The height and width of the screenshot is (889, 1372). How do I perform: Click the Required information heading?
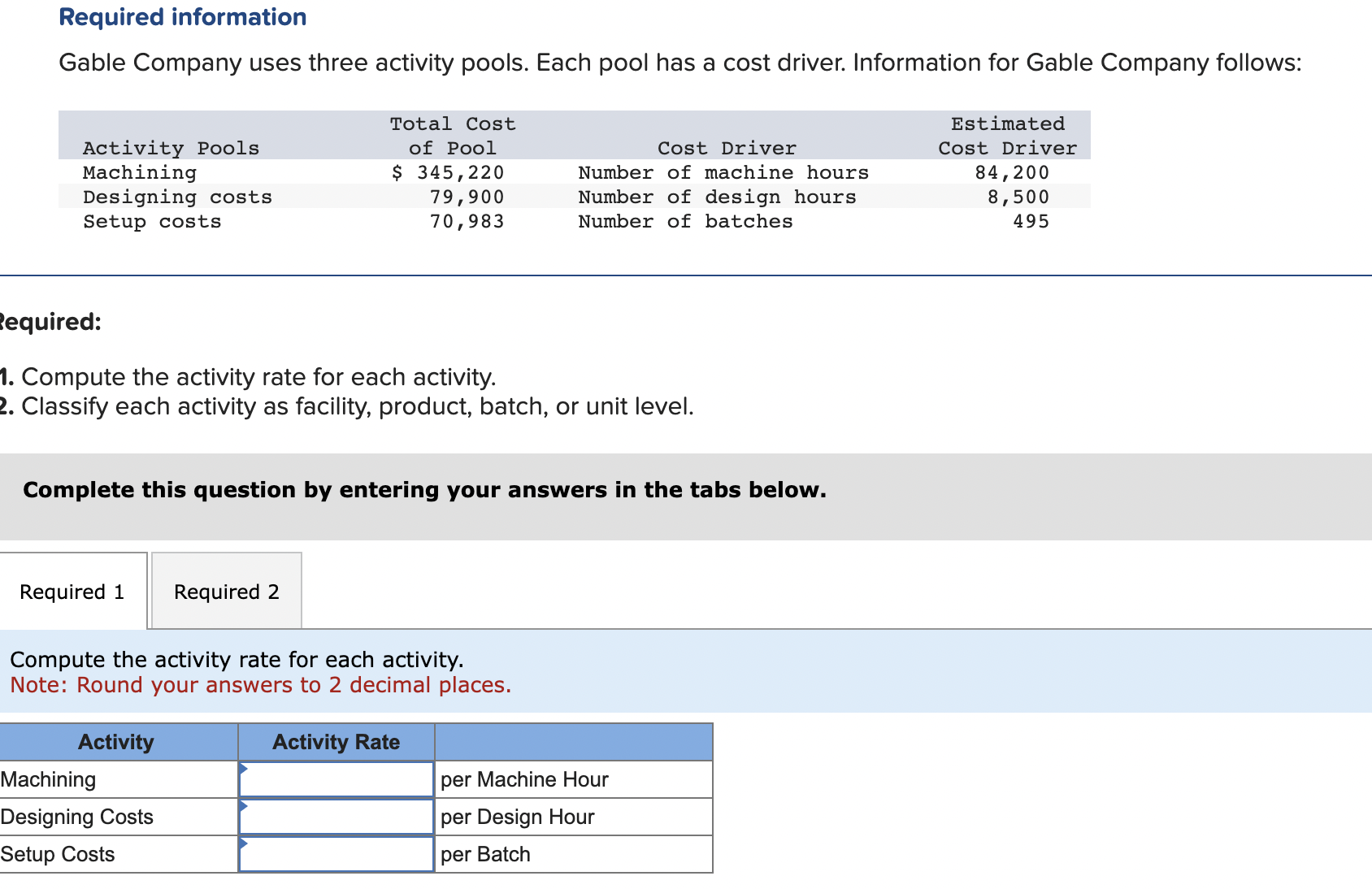point(182,16)
